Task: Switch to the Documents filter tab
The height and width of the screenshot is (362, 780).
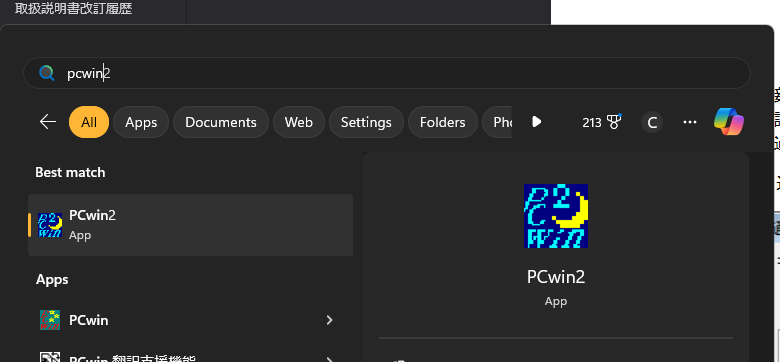Action: click(221, 122)
